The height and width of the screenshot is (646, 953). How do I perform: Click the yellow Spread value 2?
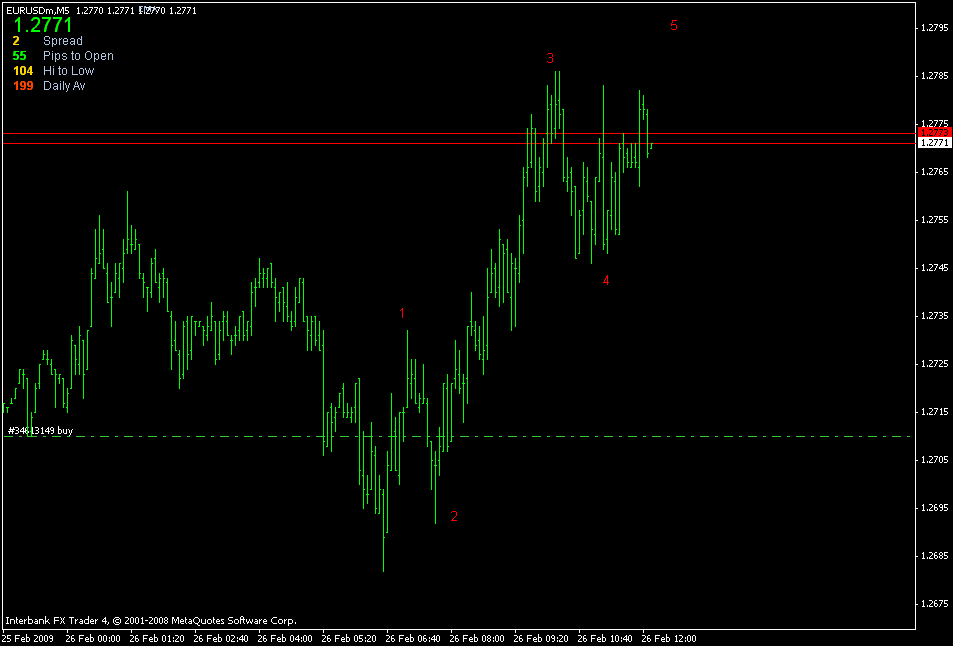[15, 40]
